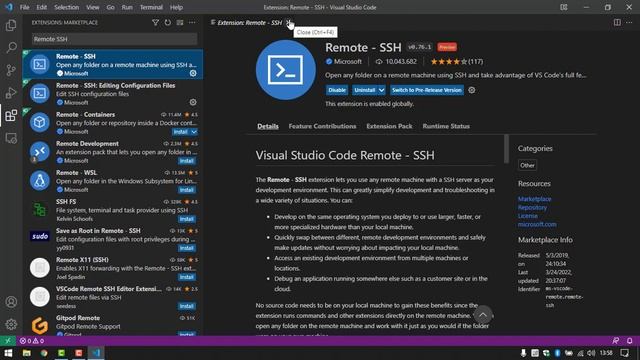This screenshot has width=640, height=360.
Task: Expand Install dropdown arrow for Remote - Containers
Action: pos(194,132)
